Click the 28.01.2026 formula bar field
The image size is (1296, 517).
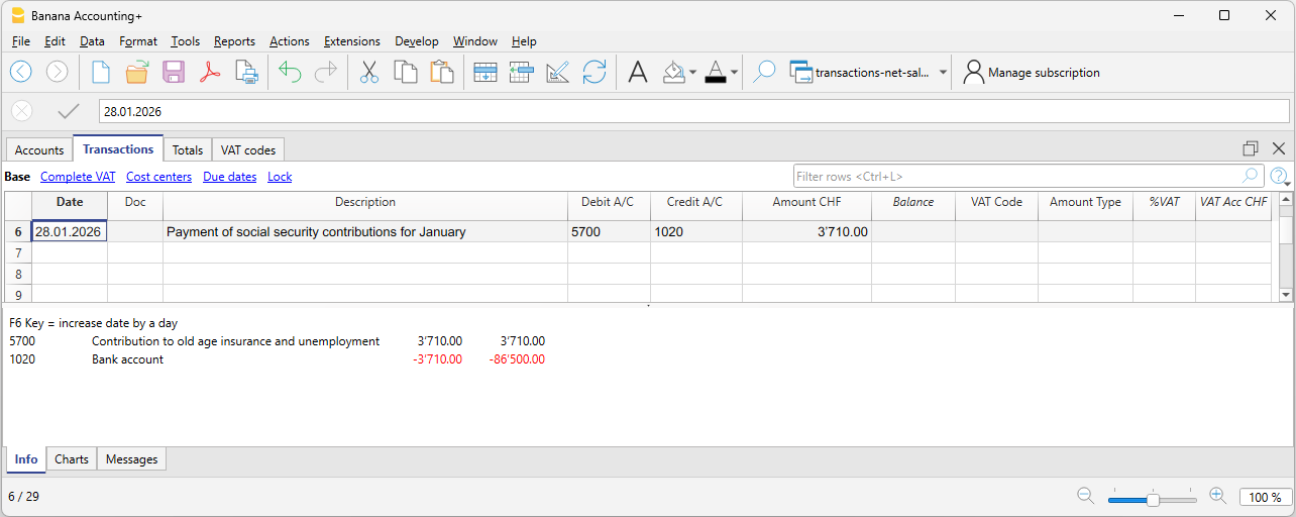pos(694,111)
